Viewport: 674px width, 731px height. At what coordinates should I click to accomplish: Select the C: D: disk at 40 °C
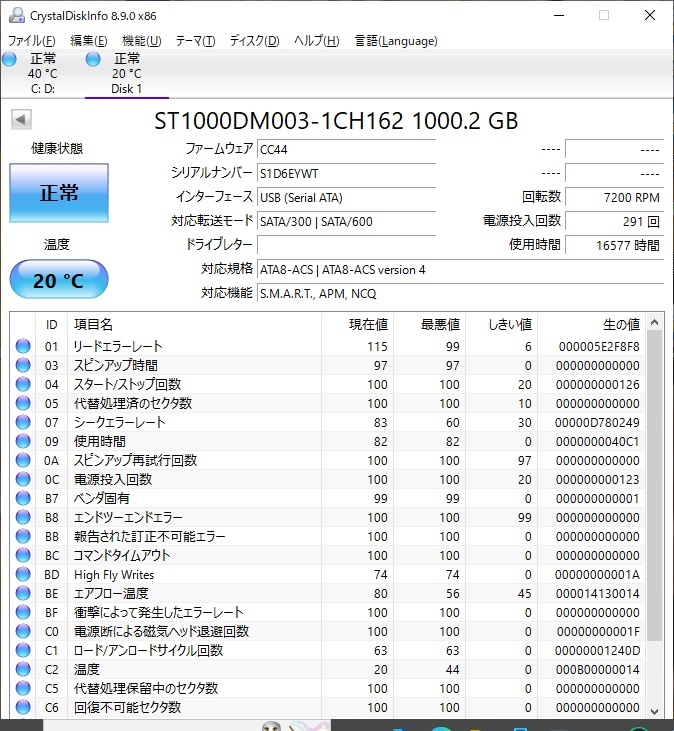(42, 73)
